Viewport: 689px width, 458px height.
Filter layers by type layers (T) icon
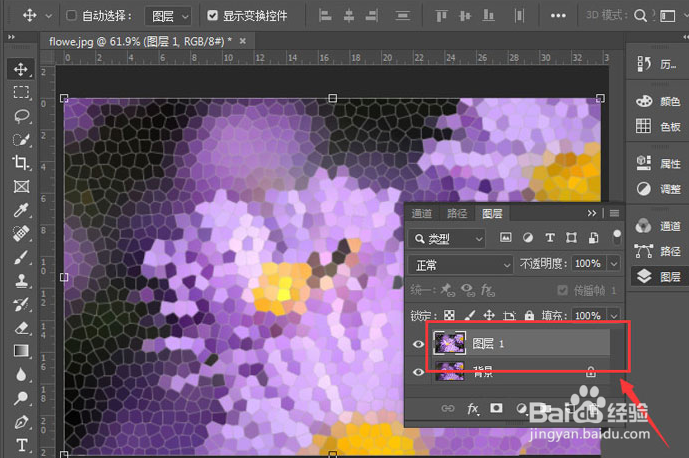(x=550, y=238)
